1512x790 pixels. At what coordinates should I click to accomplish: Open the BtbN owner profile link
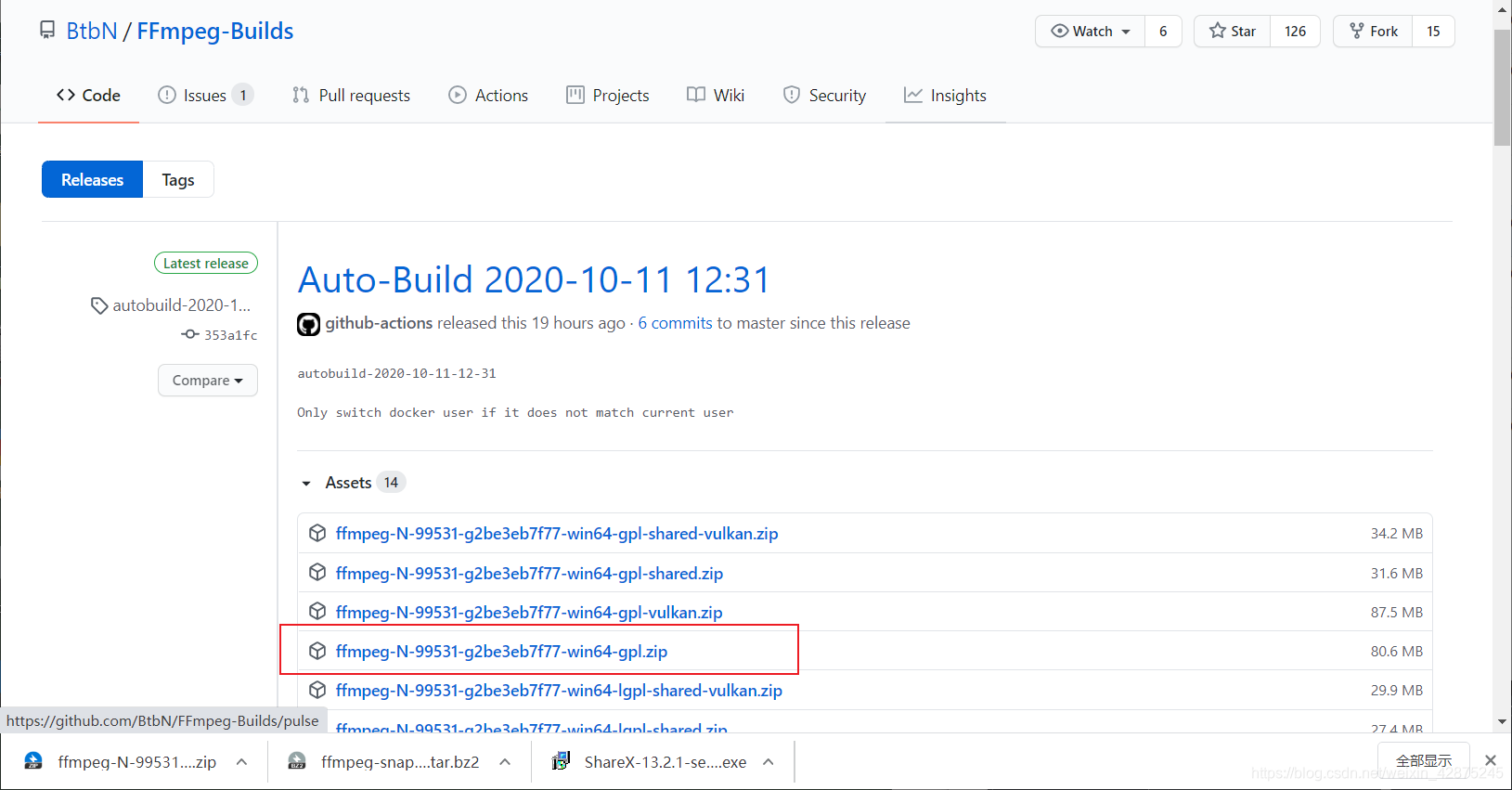coord(92,31)
